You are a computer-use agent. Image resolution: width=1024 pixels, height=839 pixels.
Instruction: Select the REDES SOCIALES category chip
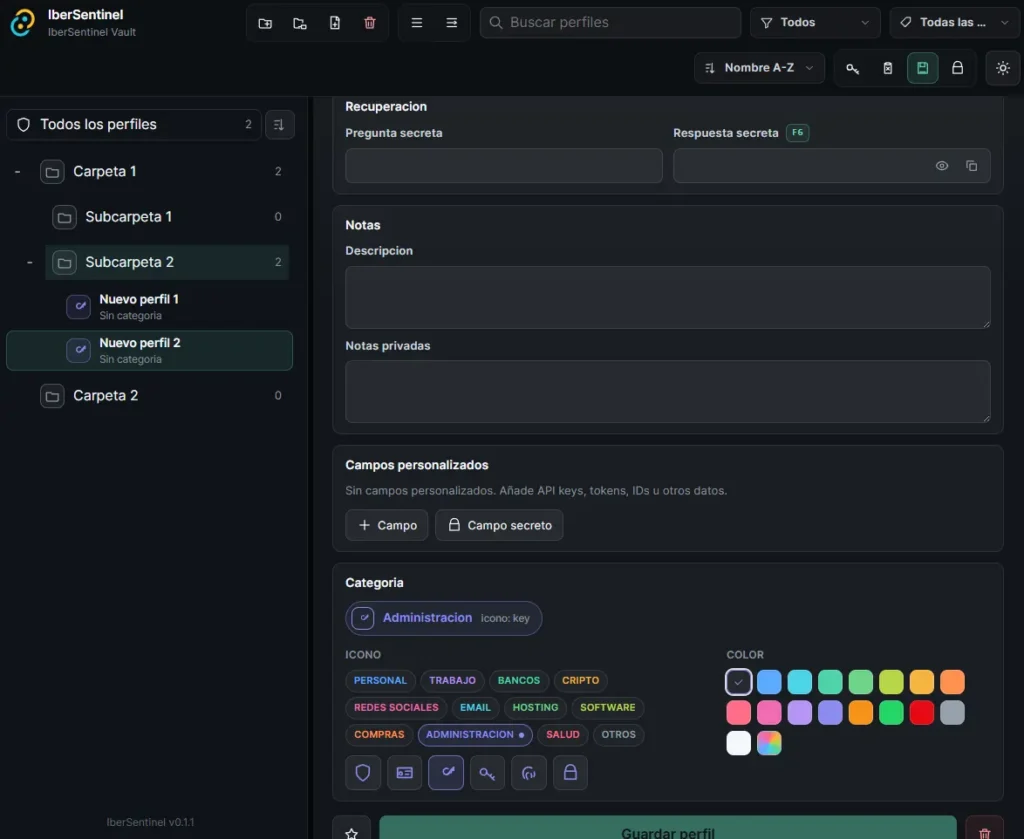point(396,708)
